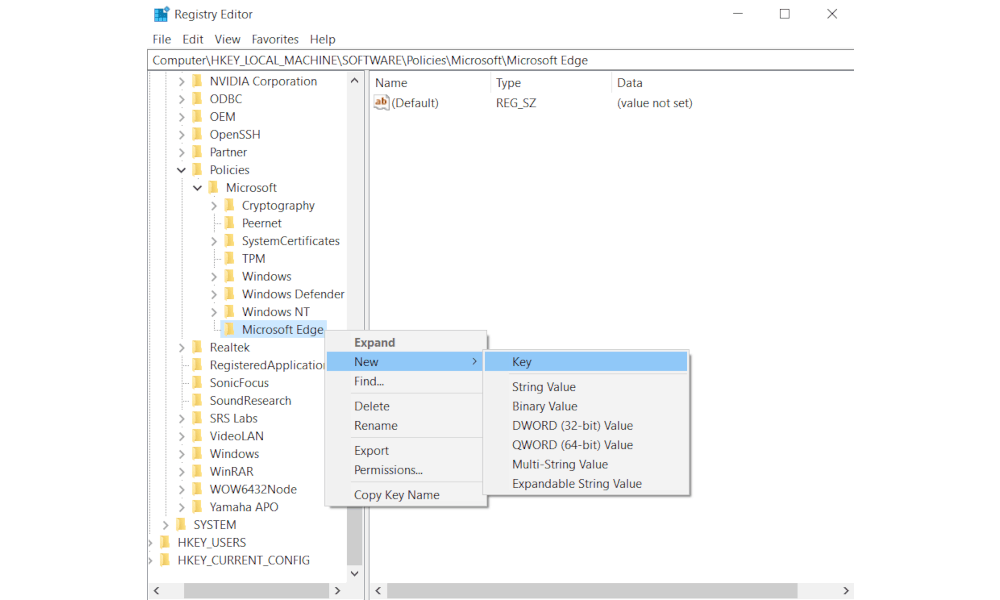This screenshot has height=600, width=1000.
Task: Expand the NVIDIA Corporation key
Action: (182, 82)
